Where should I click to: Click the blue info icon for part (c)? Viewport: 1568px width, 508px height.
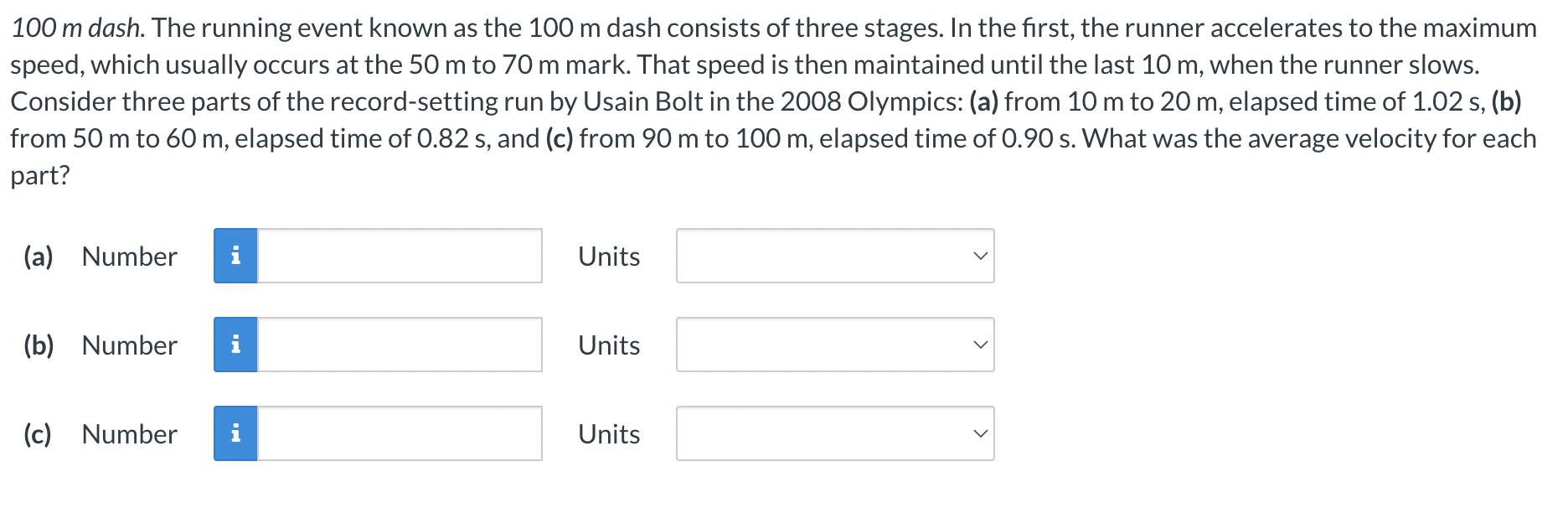pos(235,433)
